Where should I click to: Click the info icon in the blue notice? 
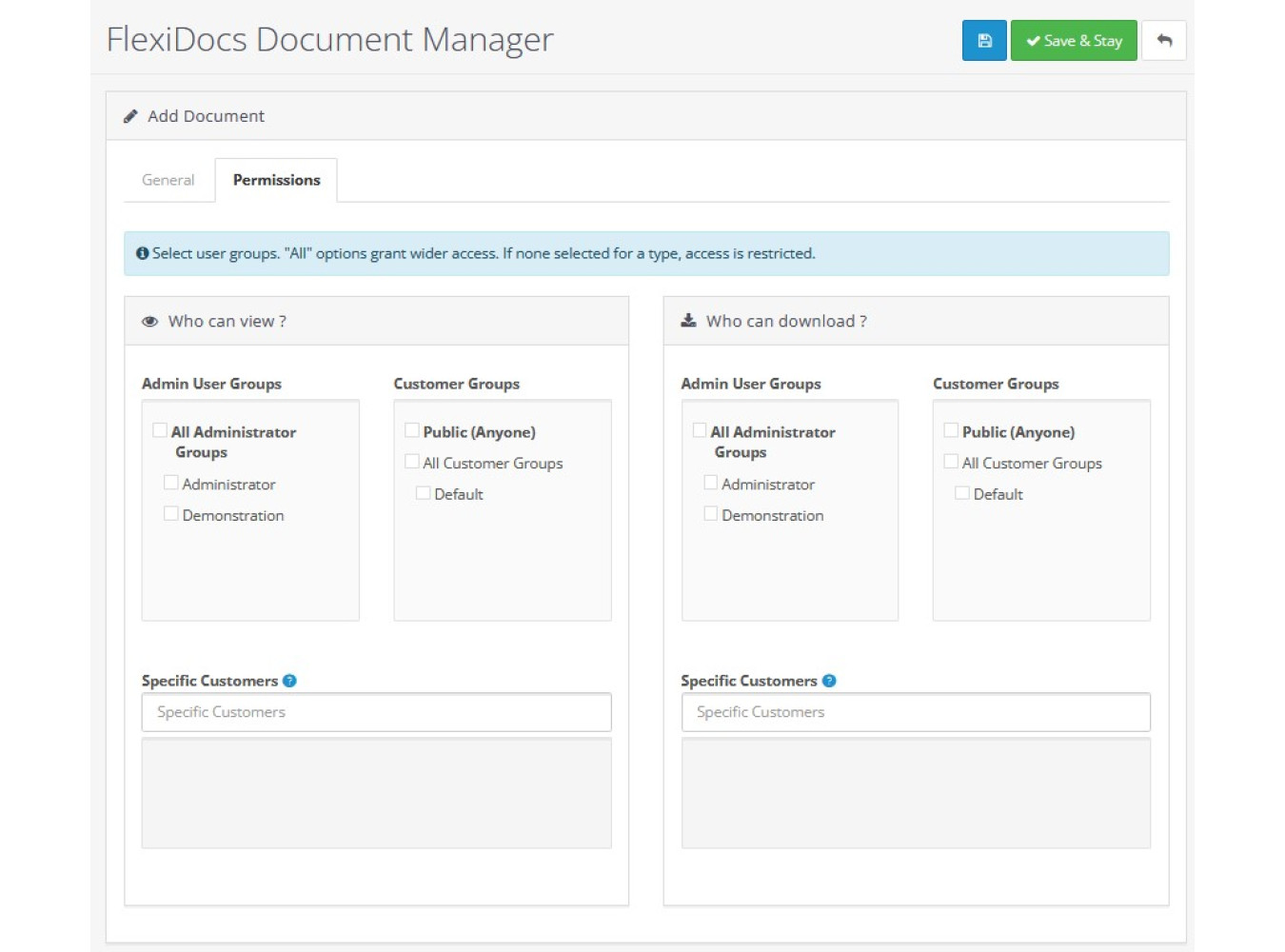click(142, 253)
